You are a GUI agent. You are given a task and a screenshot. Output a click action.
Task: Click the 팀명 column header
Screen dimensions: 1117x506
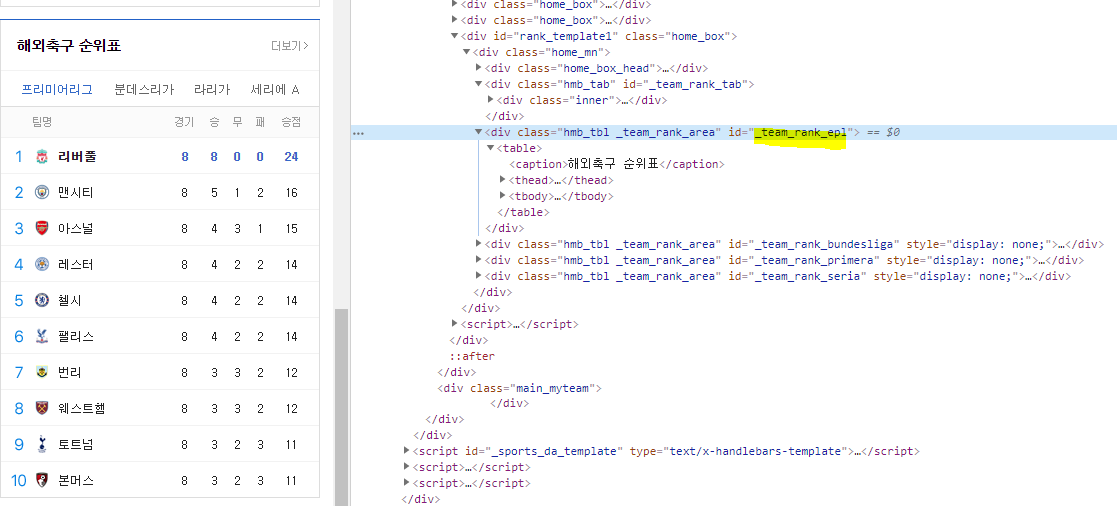point(42,122)
